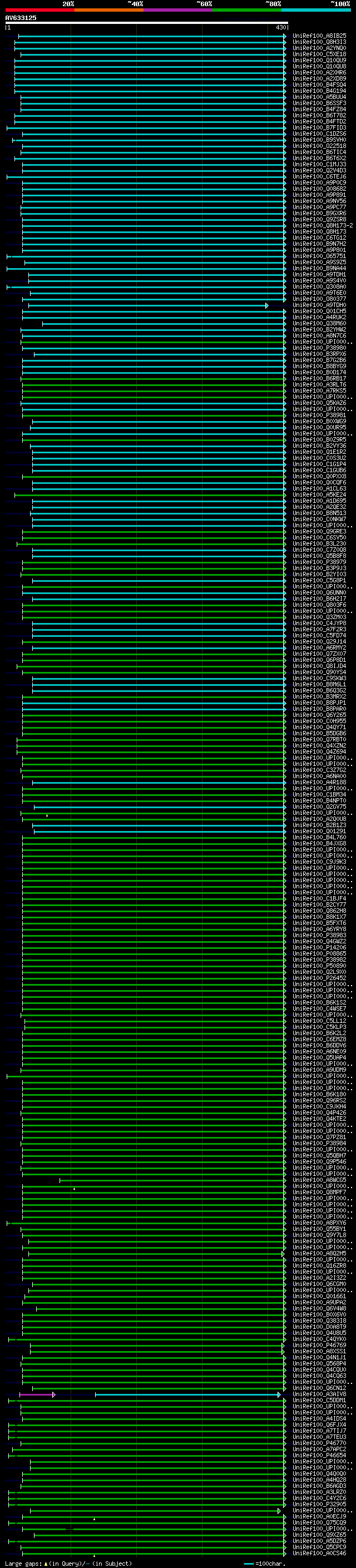This screenshot has height=1568, width=356.
Task: Select the UniRef100_C6TEJ6 label
Action: coord(319,176)
